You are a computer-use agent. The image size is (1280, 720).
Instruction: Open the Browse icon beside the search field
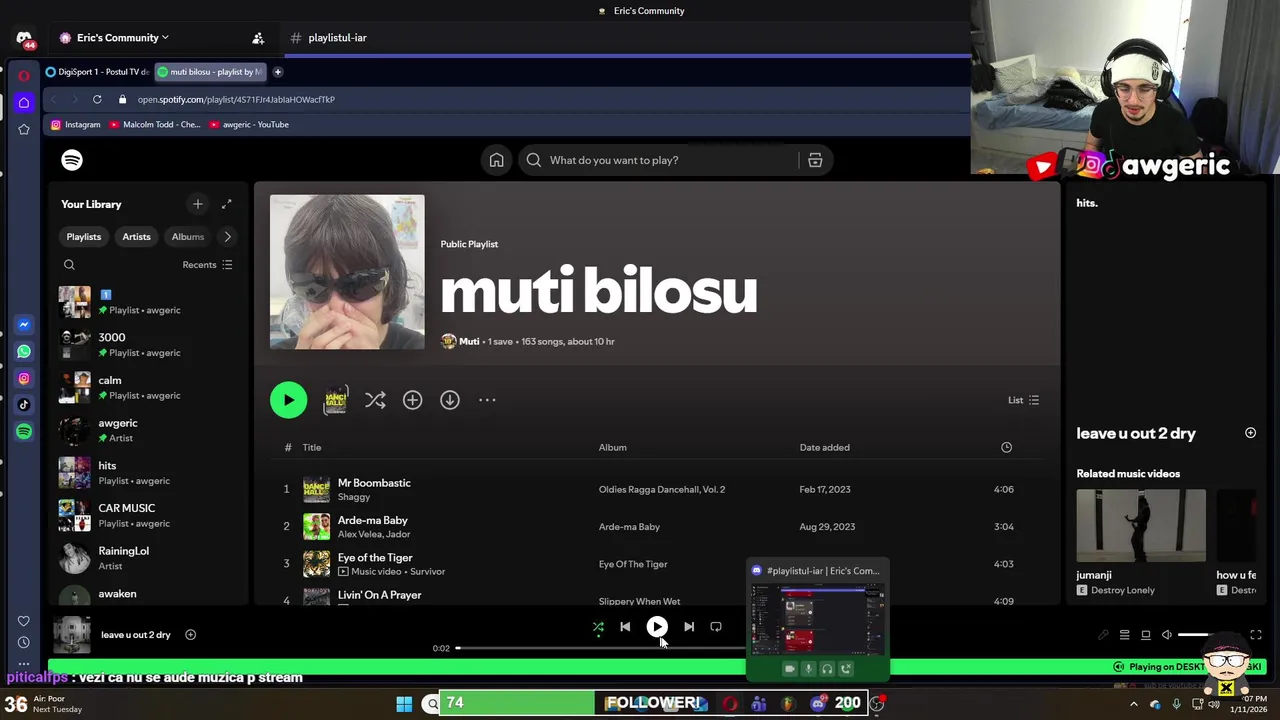coord(815,160)
